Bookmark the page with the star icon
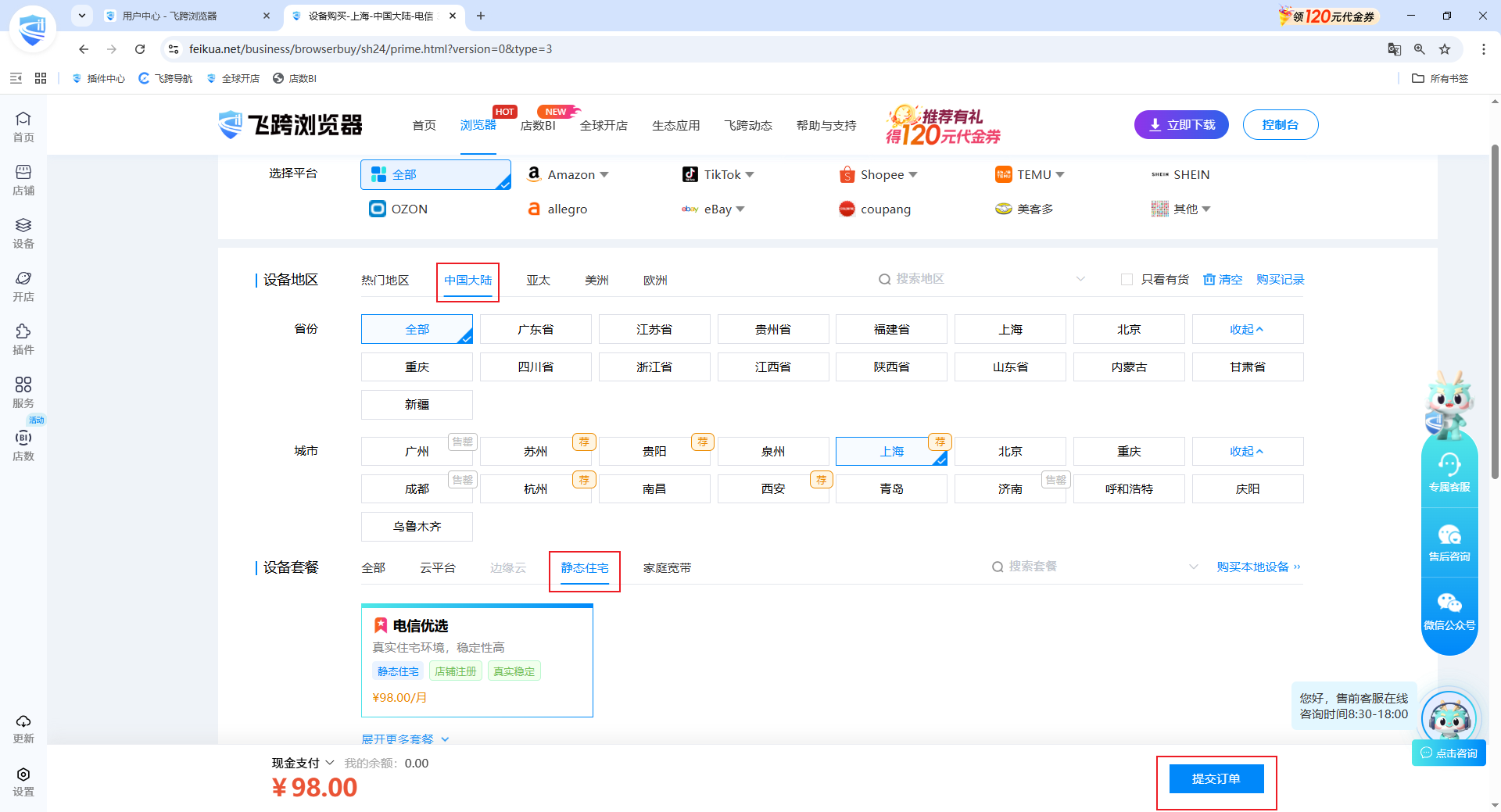 pyautogui.click(x=1445, y=49)
